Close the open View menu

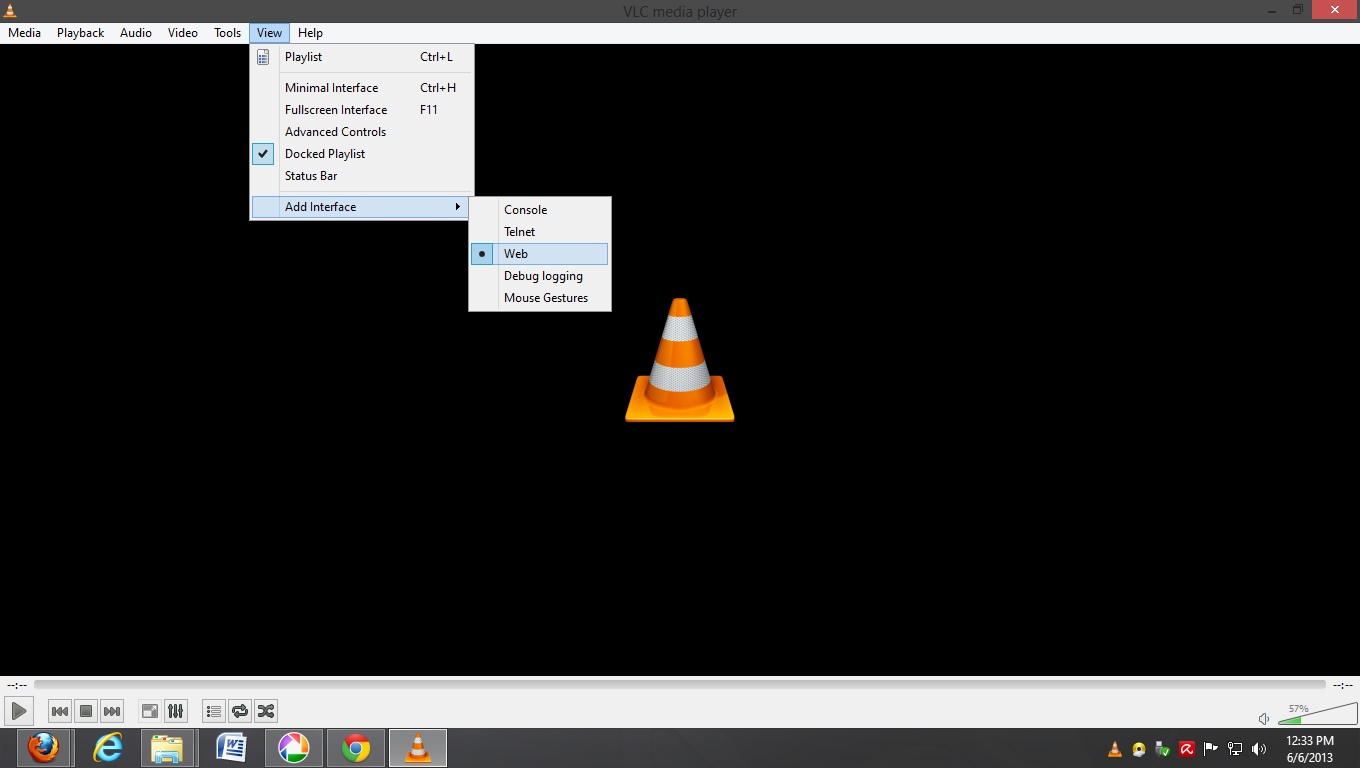pyautogui.click(x=269, y=33)
